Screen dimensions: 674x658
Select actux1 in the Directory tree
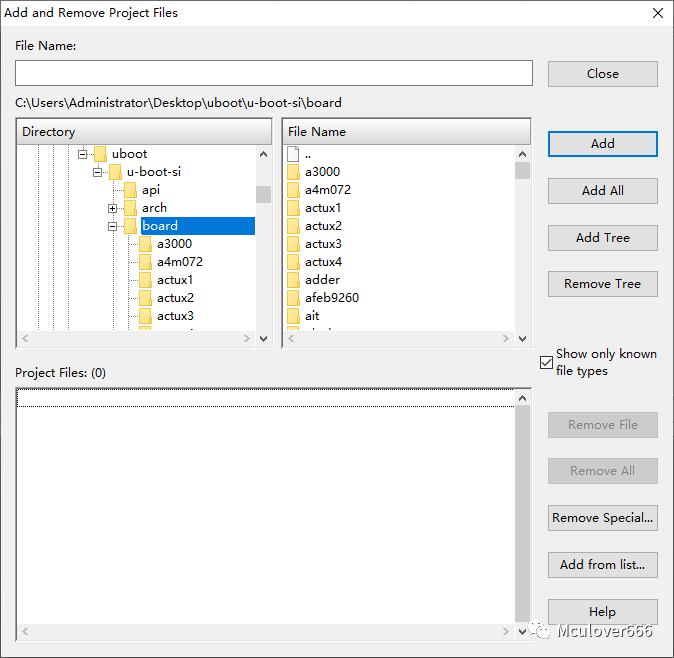tap(175, 280)
